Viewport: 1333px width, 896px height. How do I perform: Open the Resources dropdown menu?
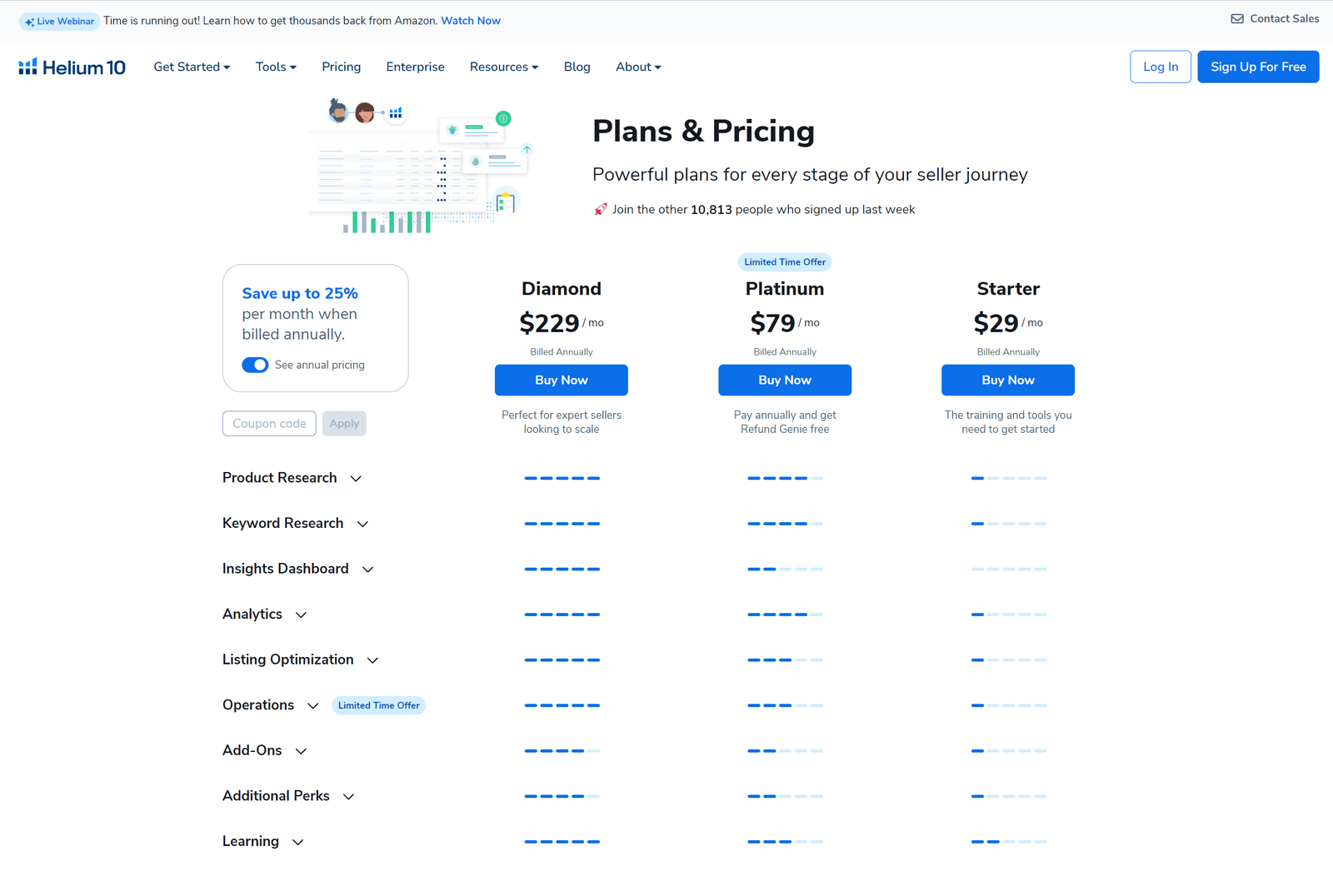tap(504, 67)
